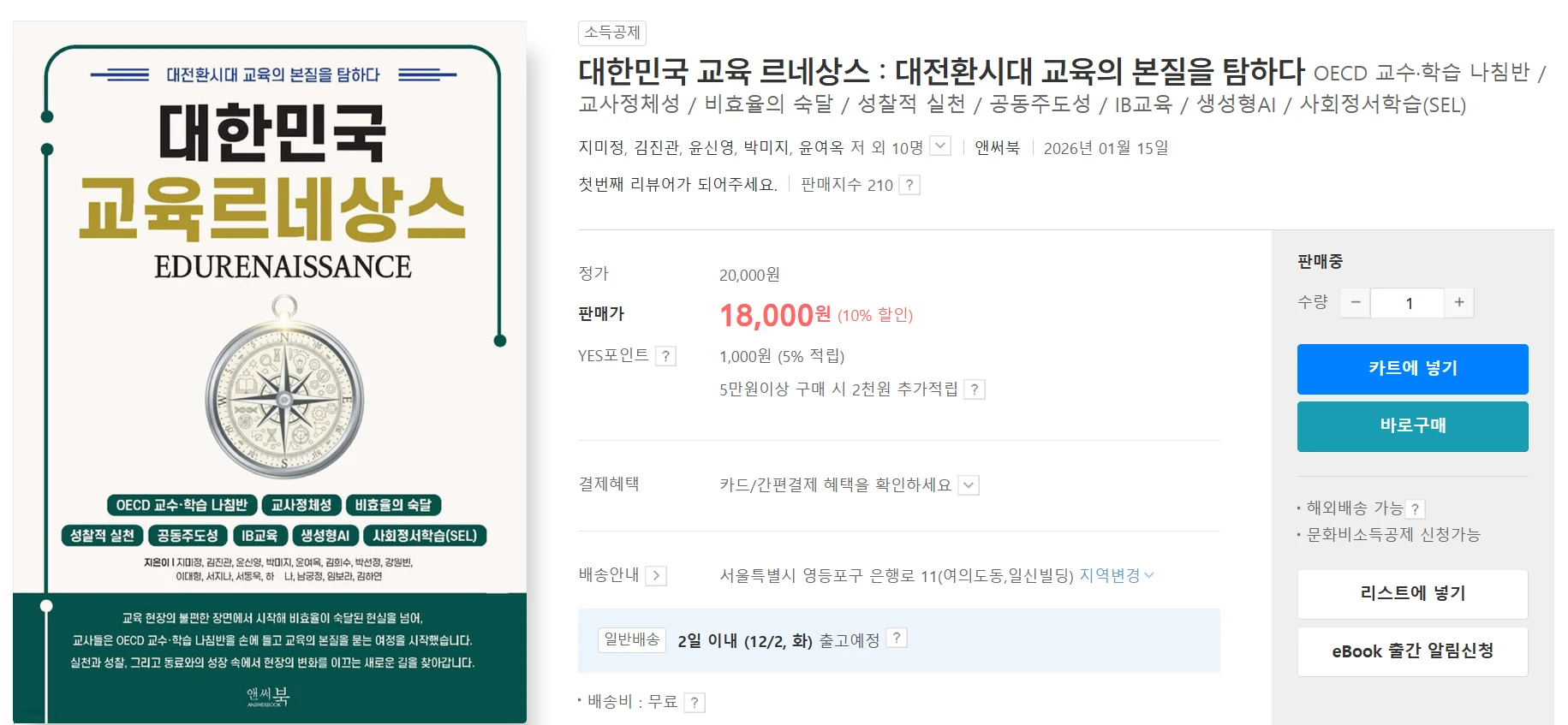1568x725 pixels.
Task: Click 카트에 넣기 button
Action: pos(1412,369)
